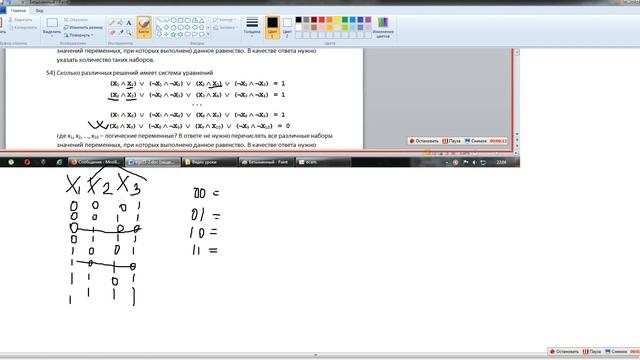Choose the Diamond shape
Screen dimensions: 640x360
(166, 27)
